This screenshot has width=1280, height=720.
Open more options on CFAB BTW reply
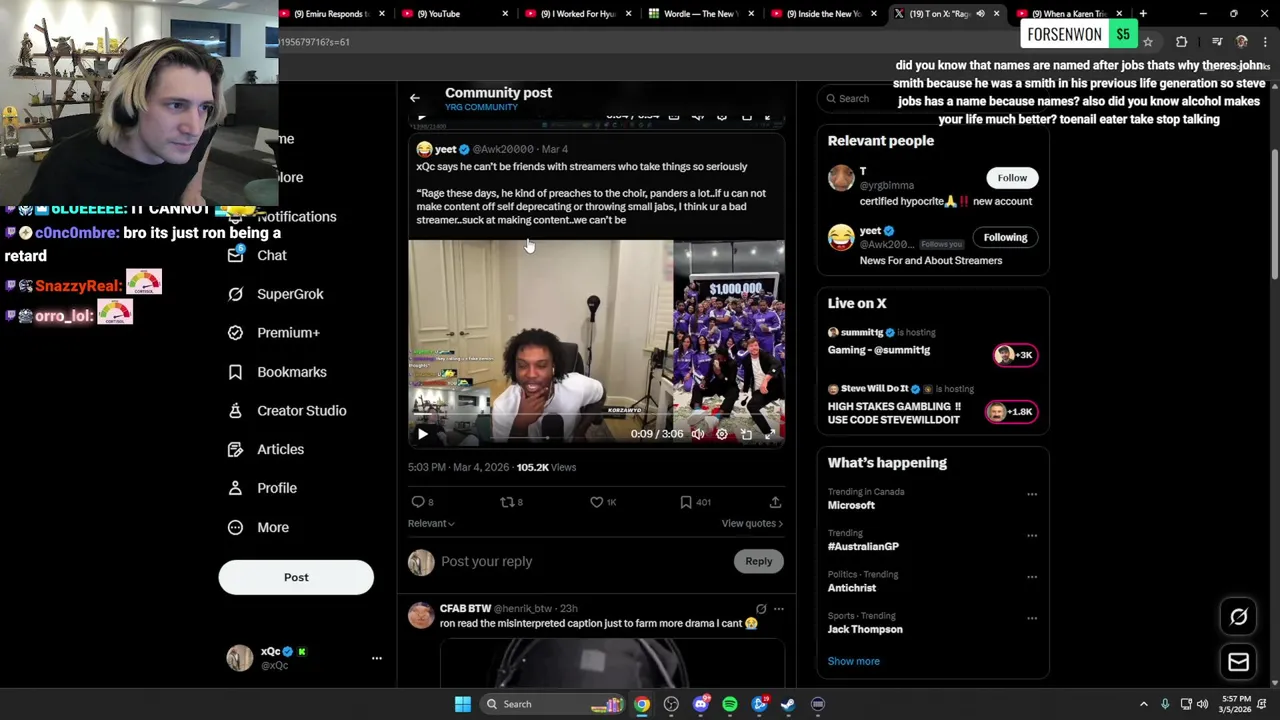pyautogui.click(x=779, y=609)
